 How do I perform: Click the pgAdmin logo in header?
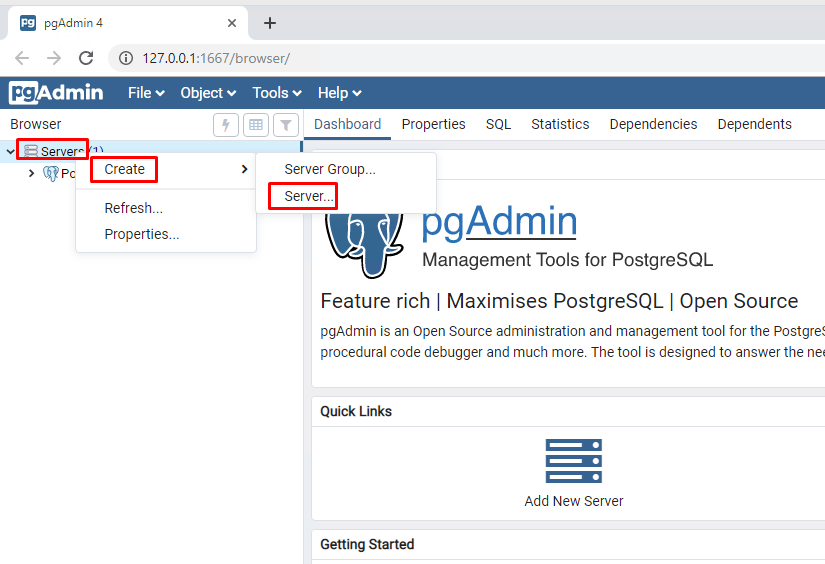click(56, 93)
